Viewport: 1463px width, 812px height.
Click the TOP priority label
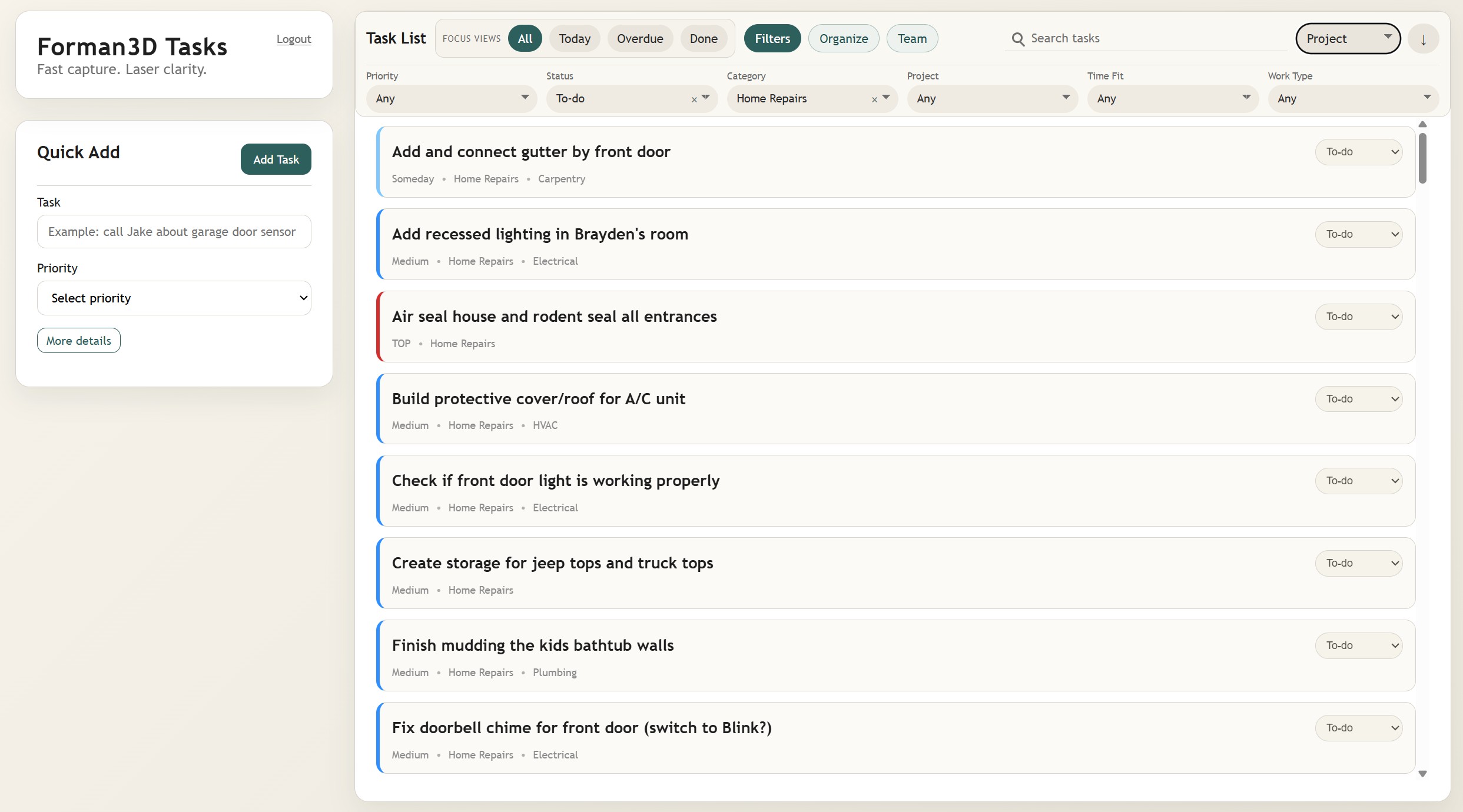[x=402, y=344]
